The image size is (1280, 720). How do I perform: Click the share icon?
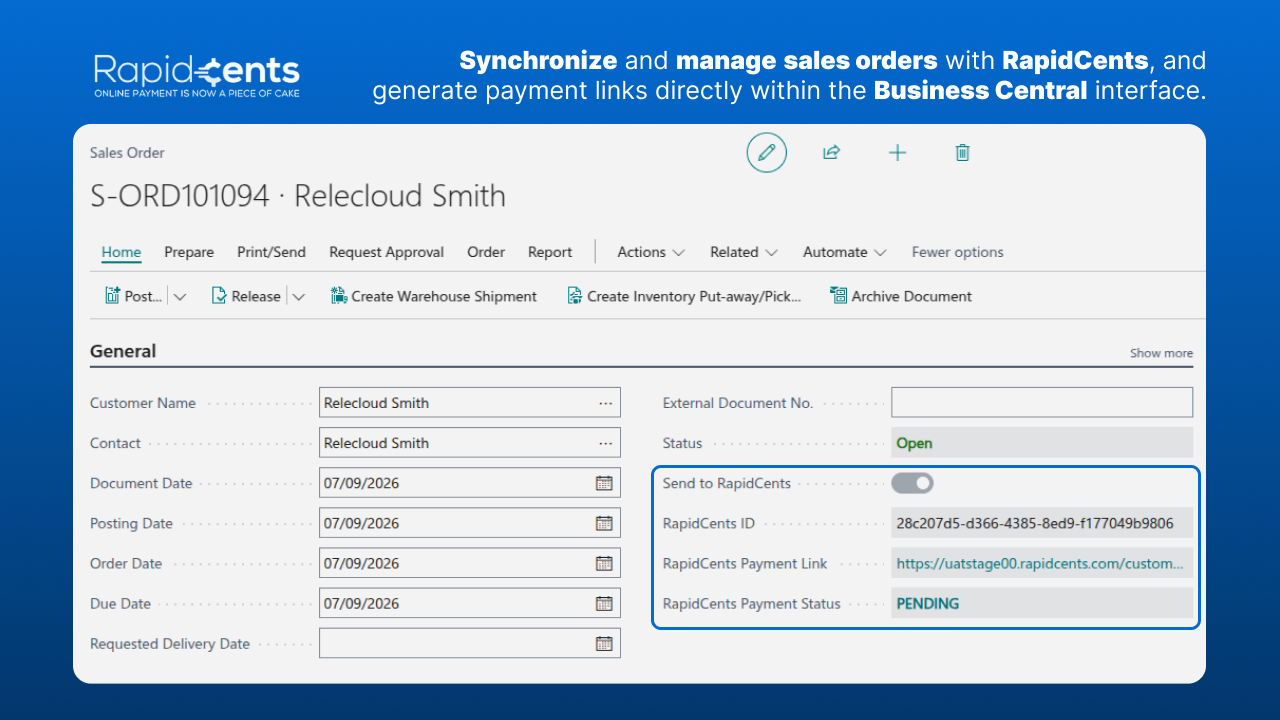[x=831, y=153]
